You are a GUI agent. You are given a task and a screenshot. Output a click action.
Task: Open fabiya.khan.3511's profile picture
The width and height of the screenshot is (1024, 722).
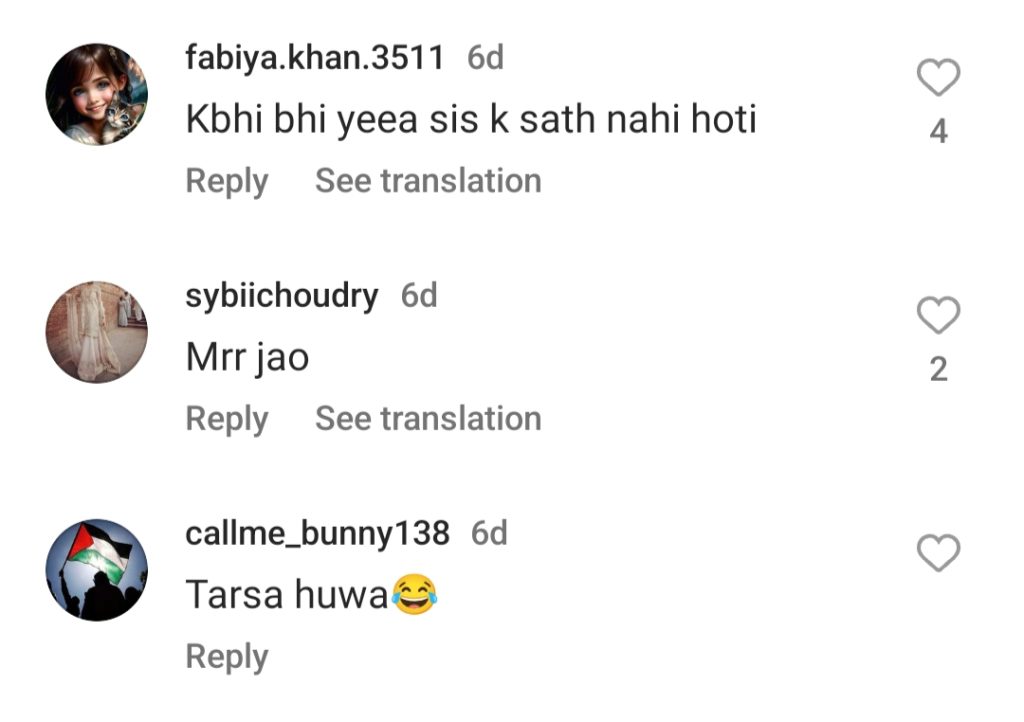[97, 94]
